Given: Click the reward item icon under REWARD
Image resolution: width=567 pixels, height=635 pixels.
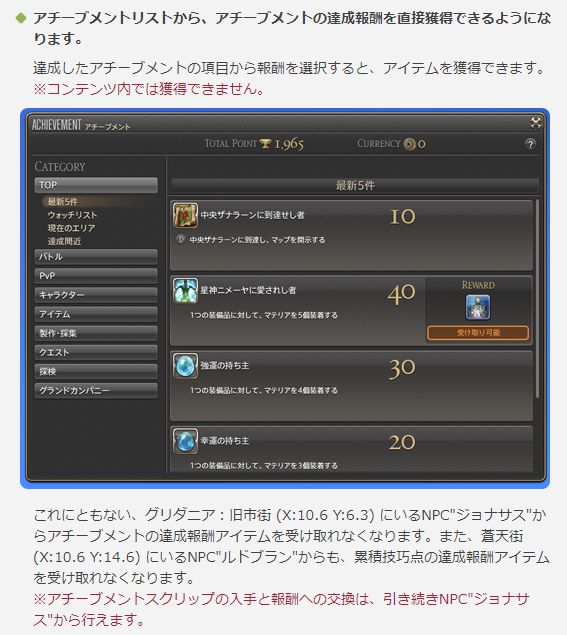Looking at the screenshot, I should tap(478, 307).
